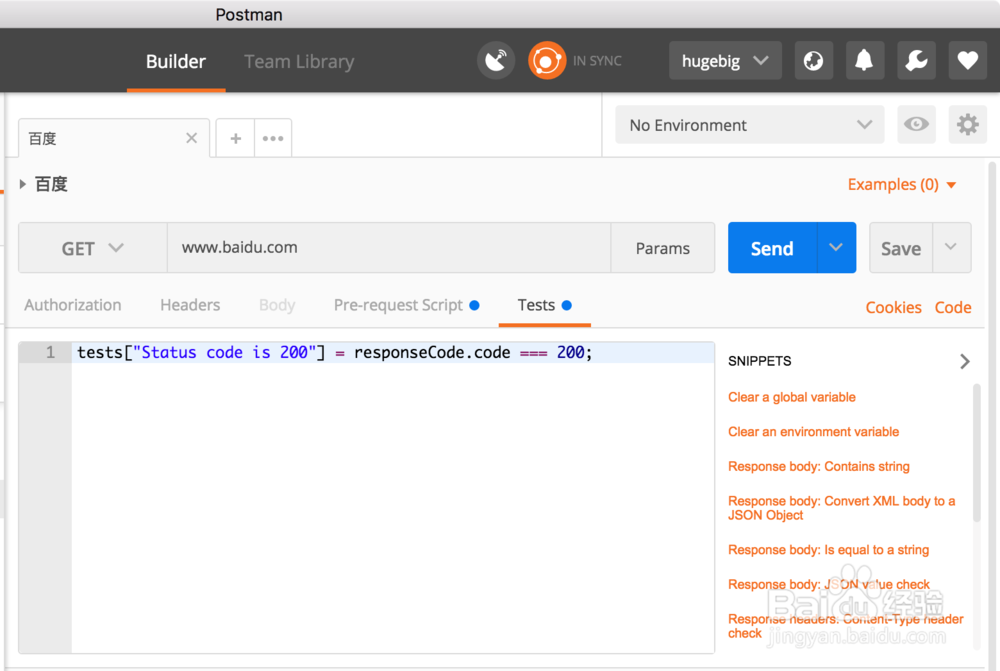Open the notifications bell
Viewport: 1000px width, 671px height.
point(864,61)
